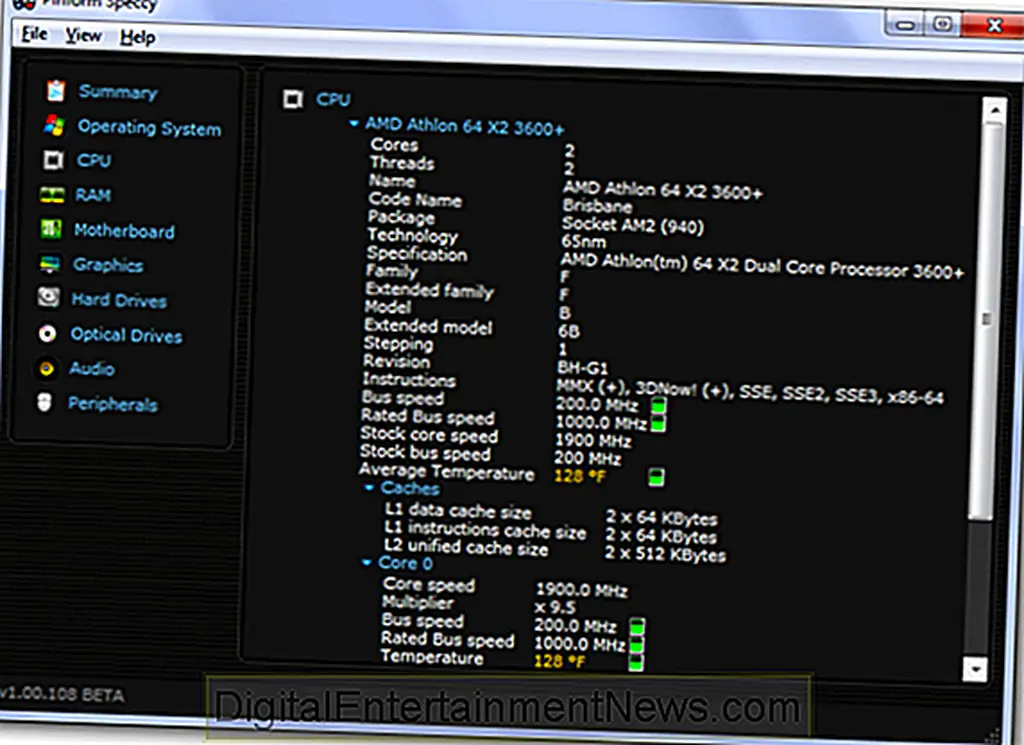Click the AMD Athlon 64 X2 3600+ tree heading
Image resolution: width=1024 pixels, height=745 pixels.
click(464, 126)
